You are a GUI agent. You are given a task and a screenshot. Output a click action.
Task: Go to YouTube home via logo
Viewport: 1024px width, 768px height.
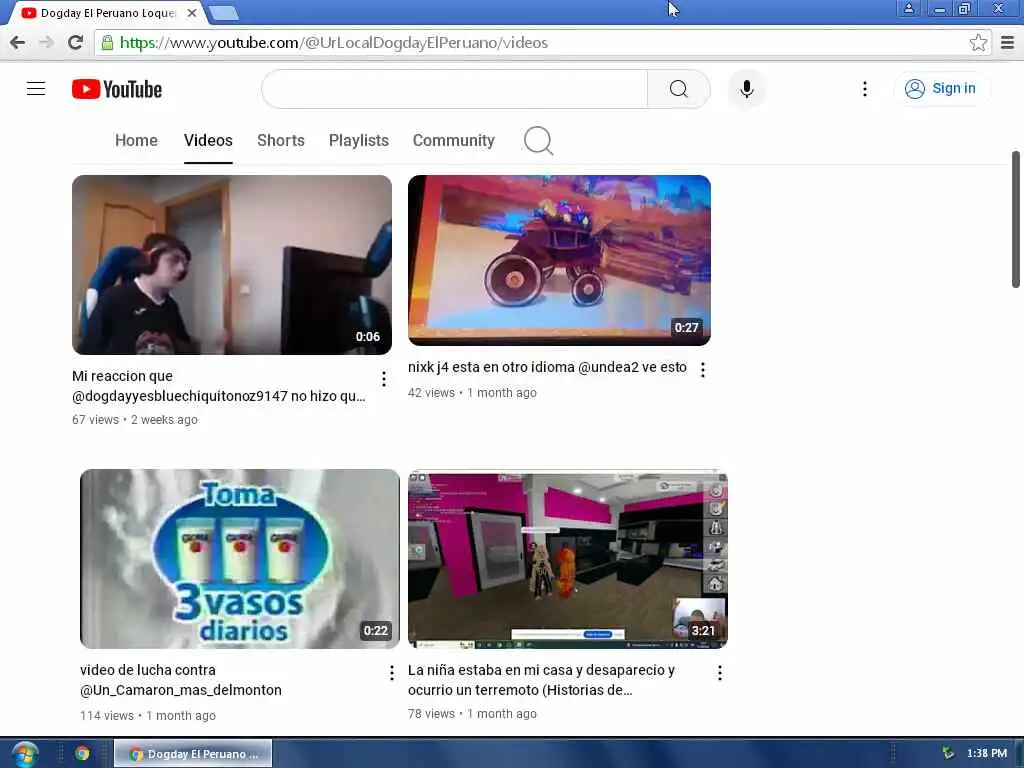pos(117,89)
